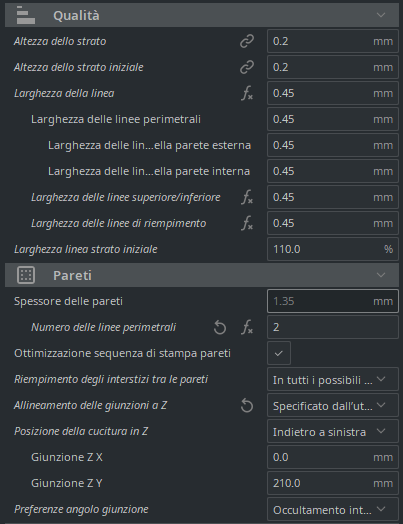Revert Allineamento delle giunzioni a Z setting
The width and height of the screenshot is (403, 524).
click(x=247, y=406)
